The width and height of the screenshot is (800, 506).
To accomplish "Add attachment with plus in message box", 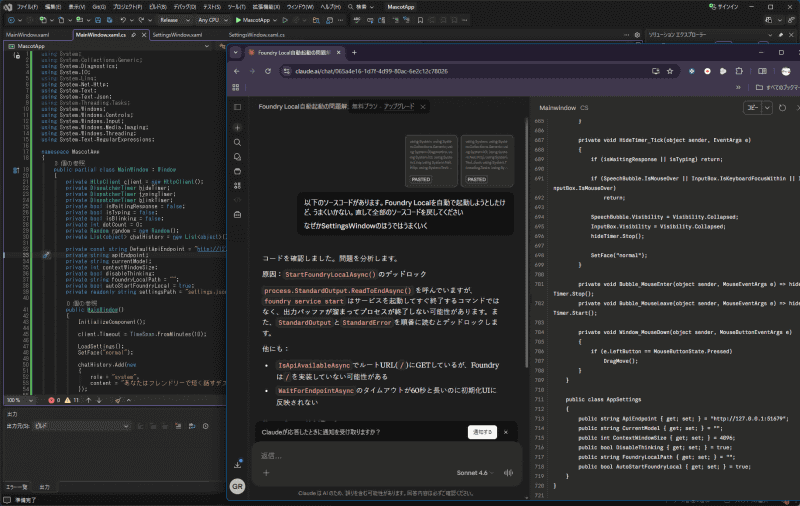I will tap(266, 473).
